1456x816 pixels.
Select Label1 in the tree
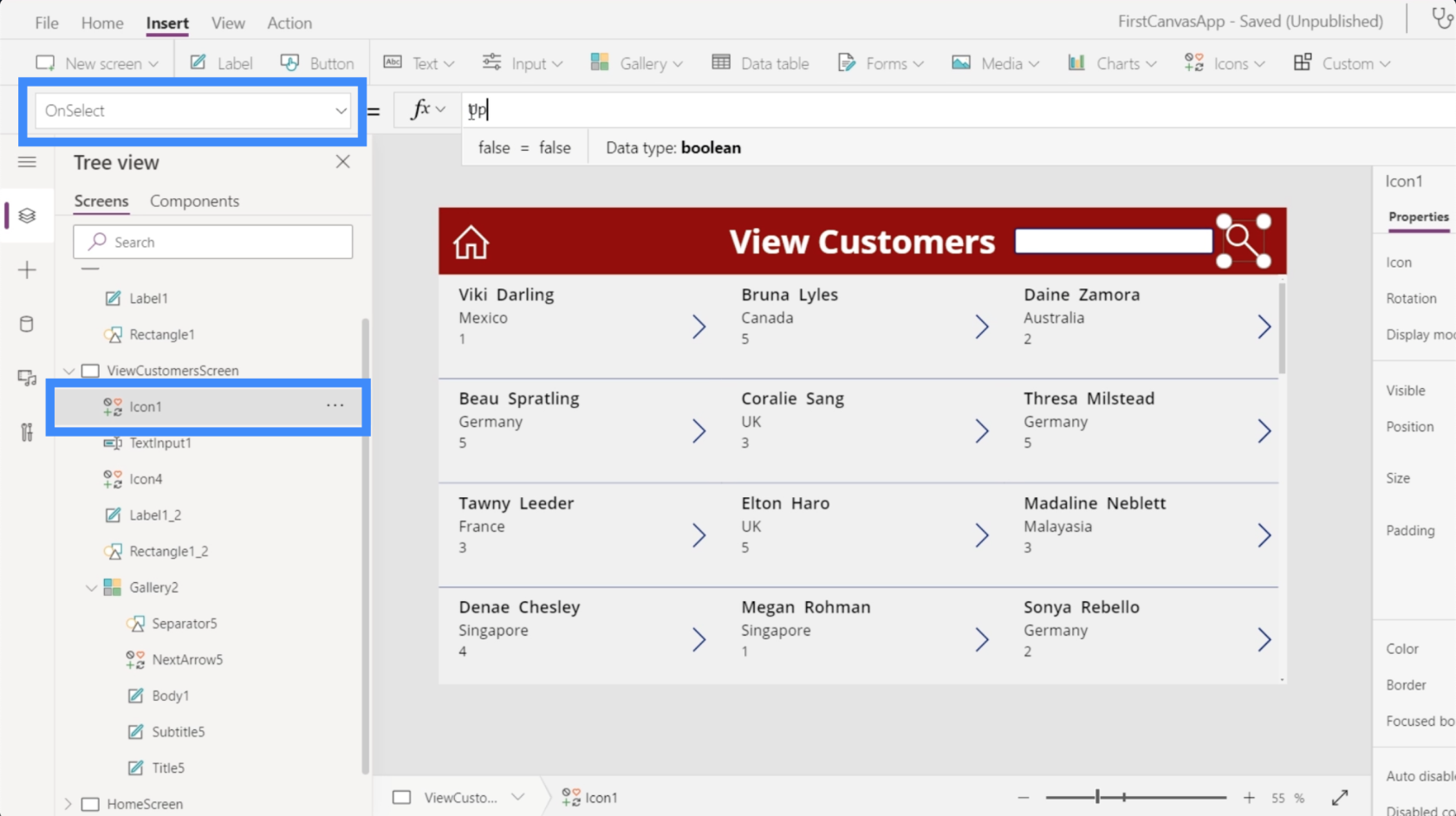pyautogui.click(x=148, y=298)
